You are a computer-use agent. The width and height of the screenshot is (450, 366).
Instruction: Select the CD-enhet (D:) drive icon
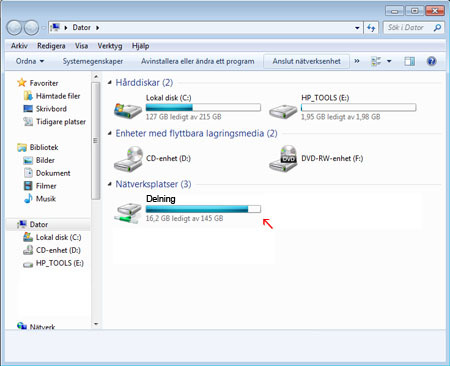[x=129, y=159]
